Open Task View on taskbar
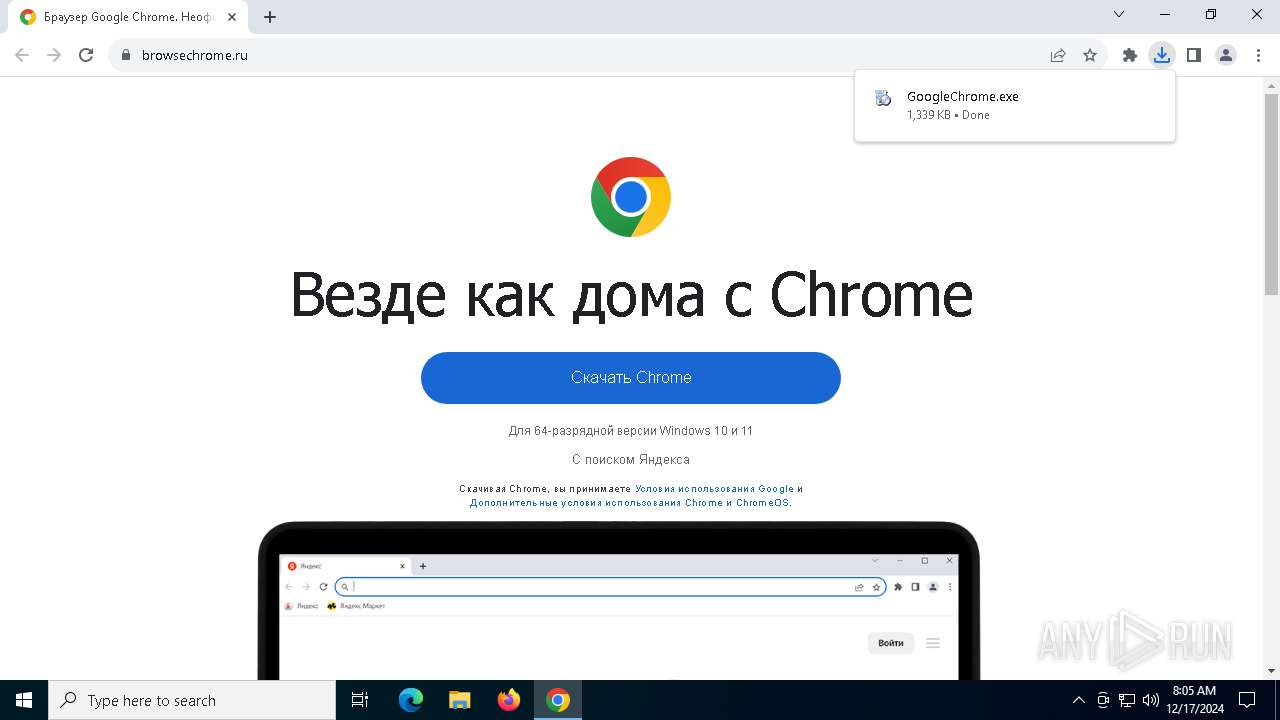Image resolution: width=1280 pixels, height=720 pixels. click(360, 700)
